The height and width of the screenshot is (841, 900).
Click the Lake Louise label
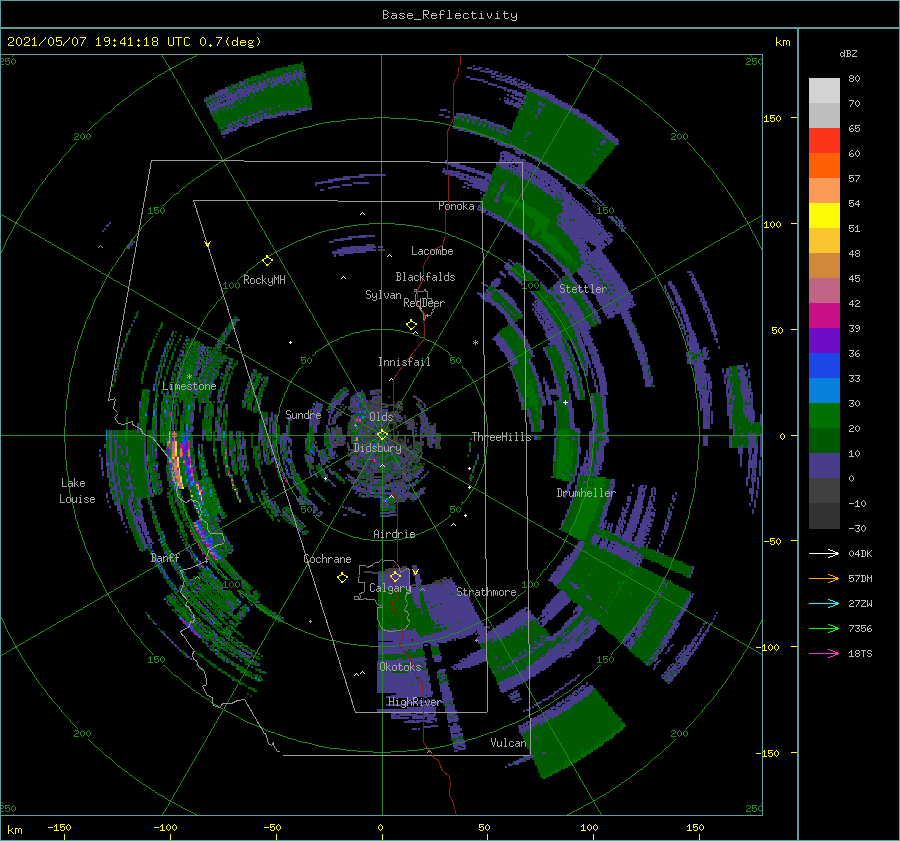(x=77, y=491)
